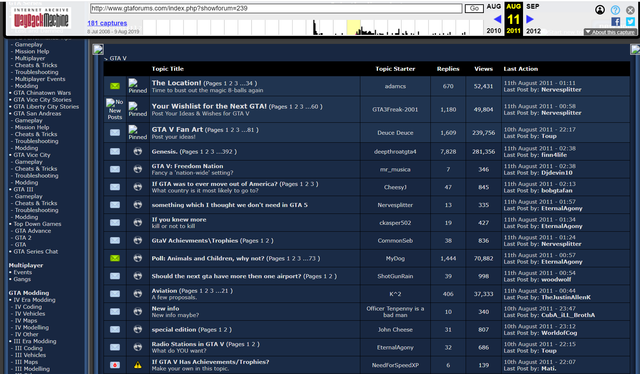The image size is (640, 374).
Task: Sort by Views column header
Action: click(x=483, y=69)
